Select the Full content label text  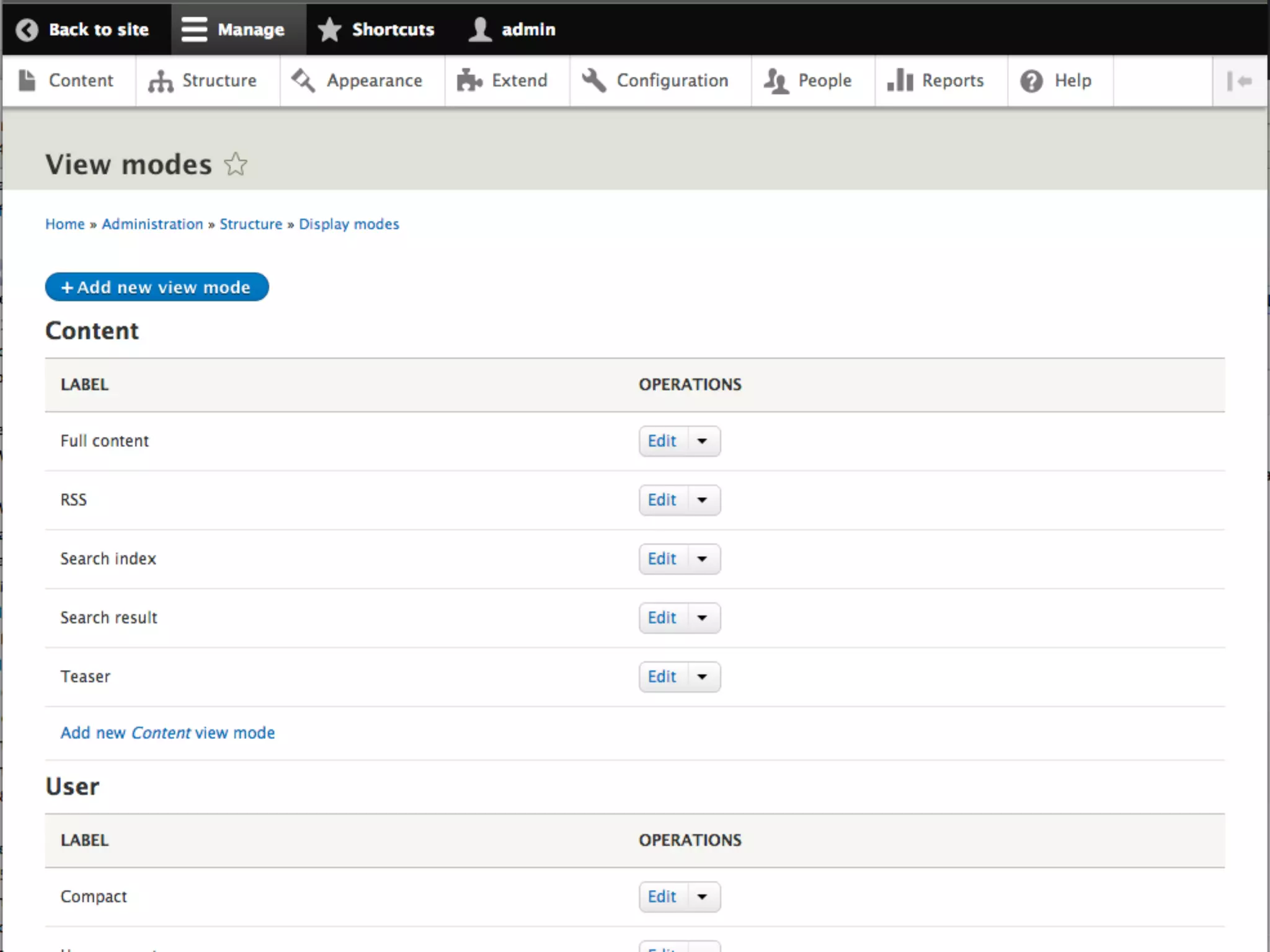click(x=105, y=441)
